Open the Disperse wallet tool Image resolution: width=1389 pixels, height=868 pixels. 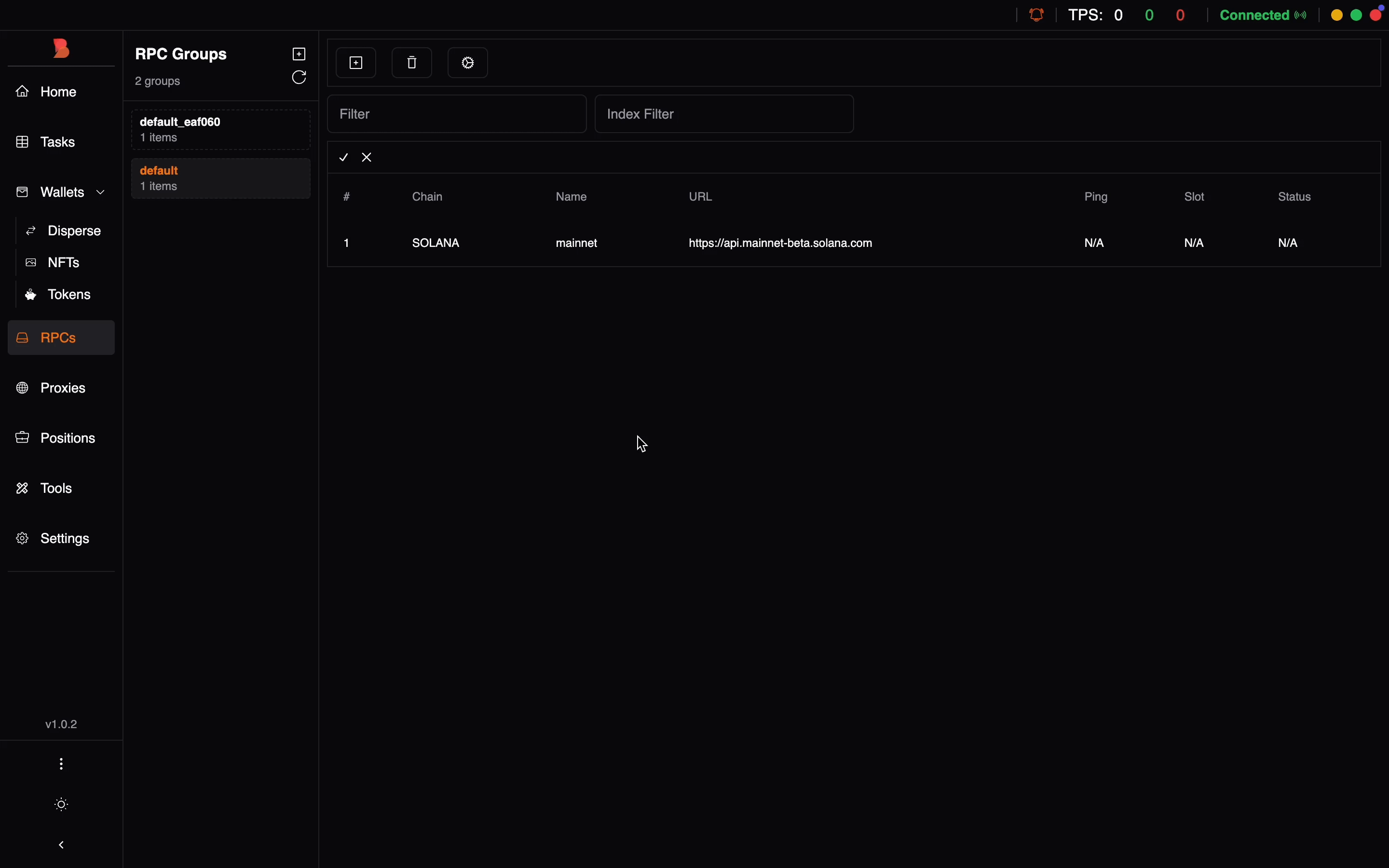pos(74,231)
